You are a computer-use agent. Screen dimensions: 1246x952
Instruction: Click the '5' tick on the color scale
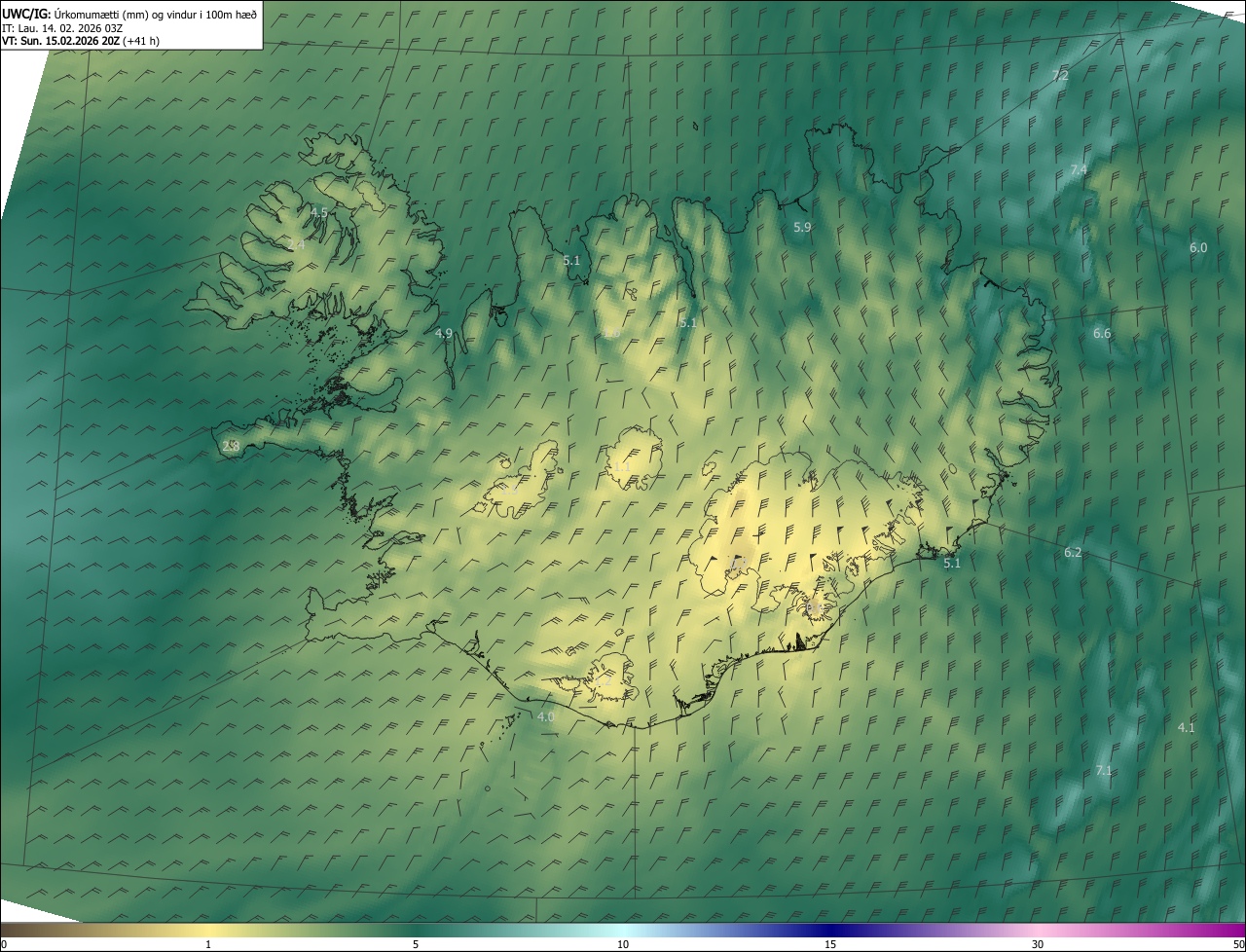pos(416,944)
